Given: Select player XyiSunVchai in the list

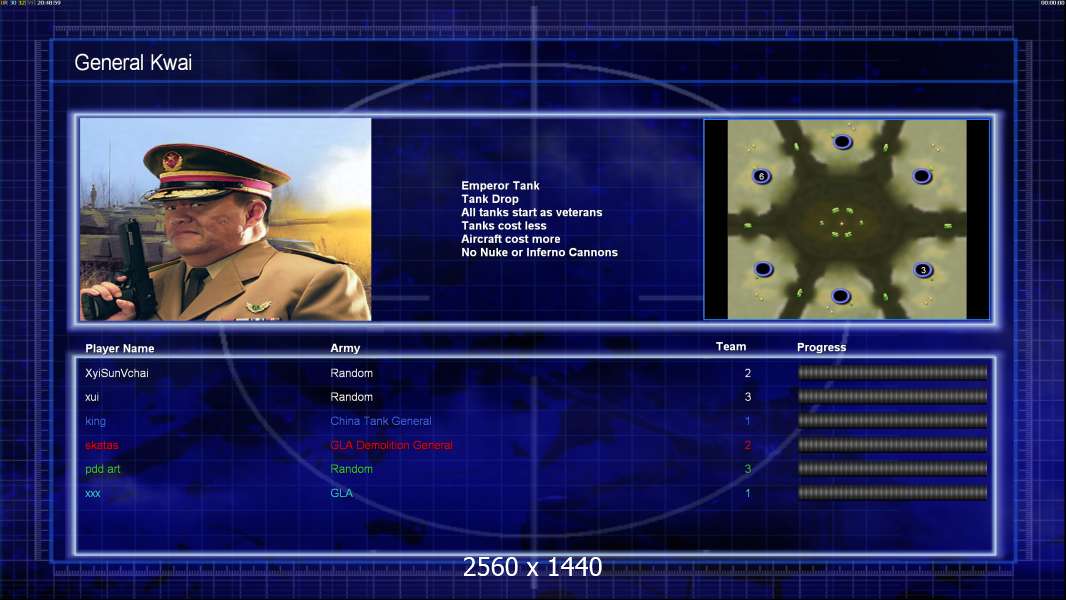Looking at the screenshot, I should (117, 373).
